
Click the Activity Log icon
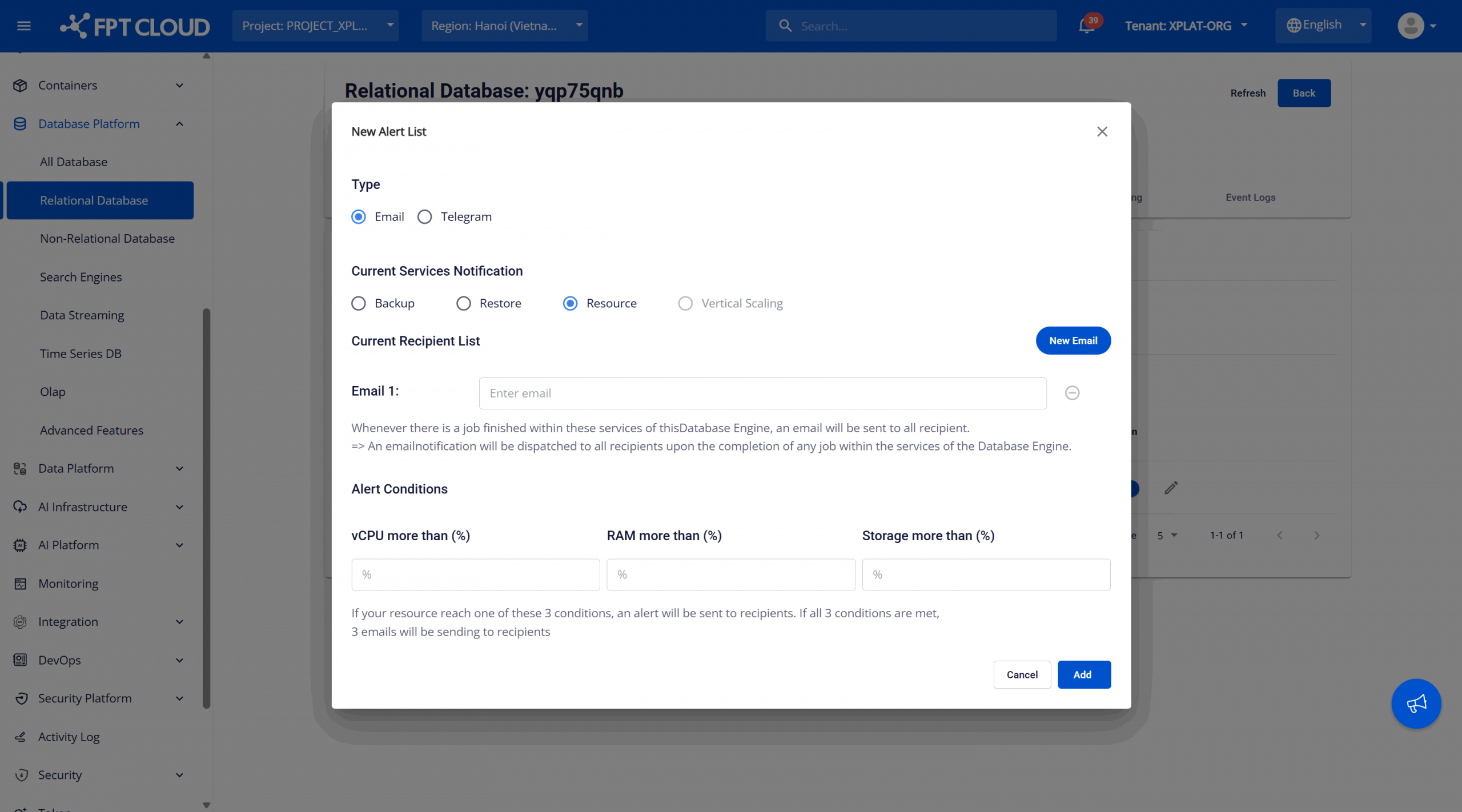[21, 737]
